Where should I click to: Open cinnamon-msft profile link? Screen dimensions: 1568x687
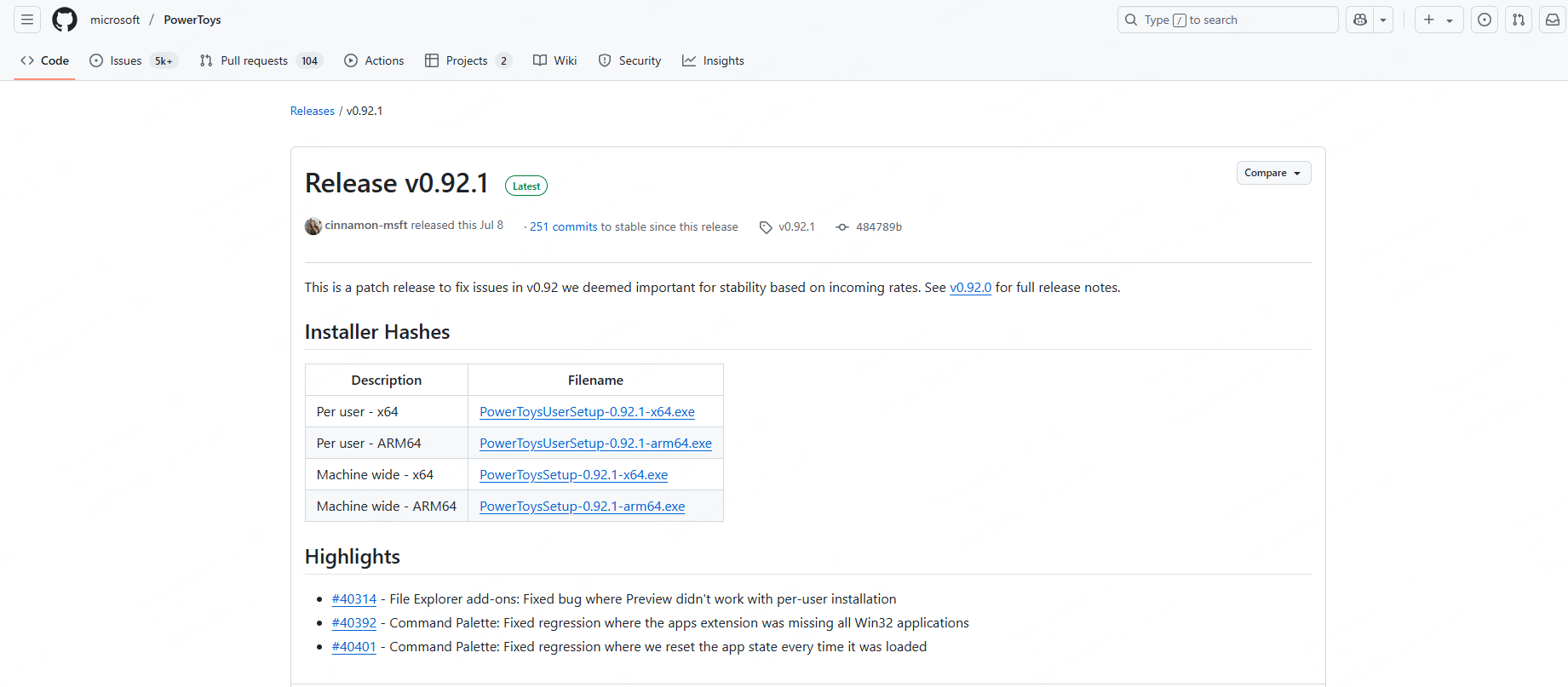pos(366,225)
